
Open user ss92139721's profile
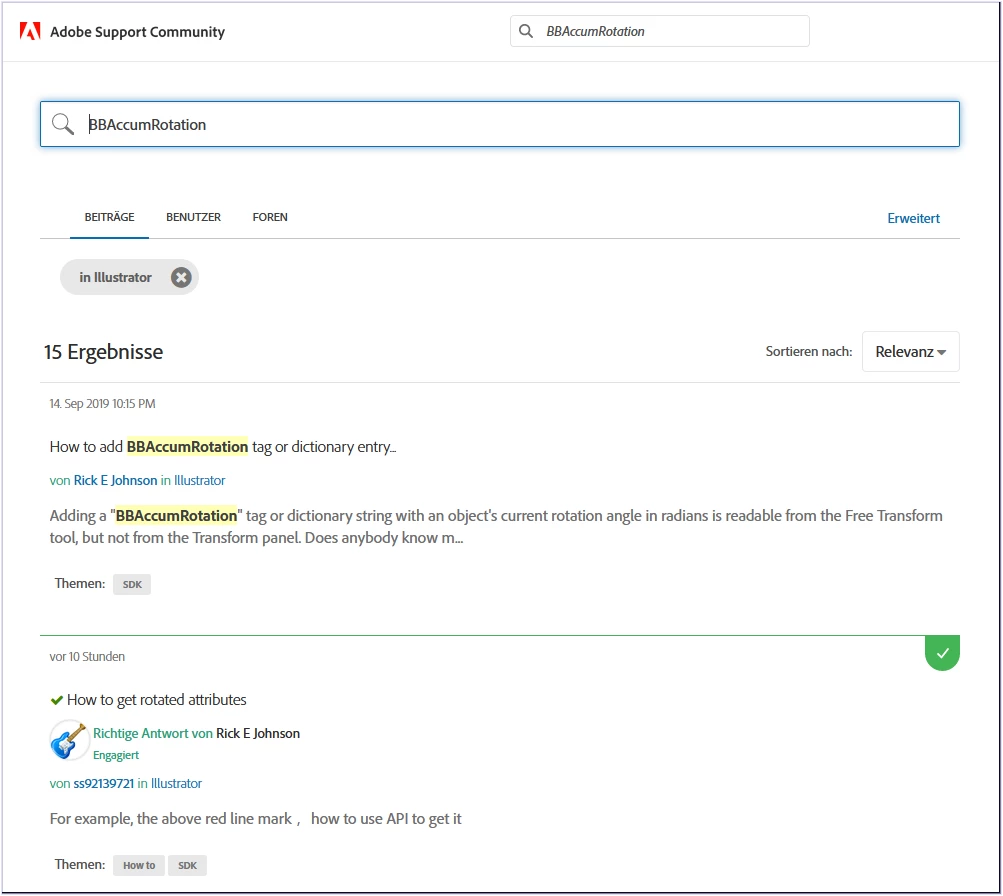[x=104, y=783]
